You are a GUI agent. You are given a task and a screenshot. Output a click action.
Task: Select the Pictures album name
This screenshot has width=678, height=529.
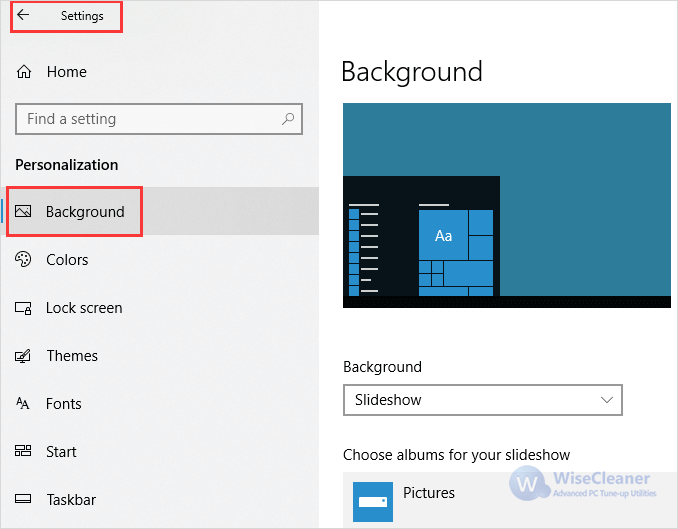point(429,493)
